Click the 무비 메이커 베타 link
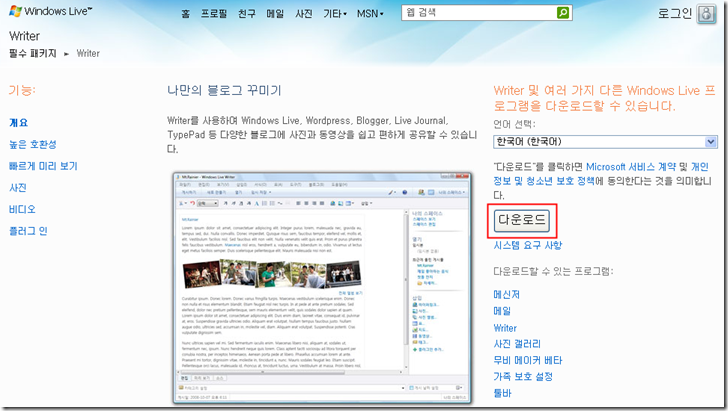This screenshot has height=411, width=728. click(527, 360)
